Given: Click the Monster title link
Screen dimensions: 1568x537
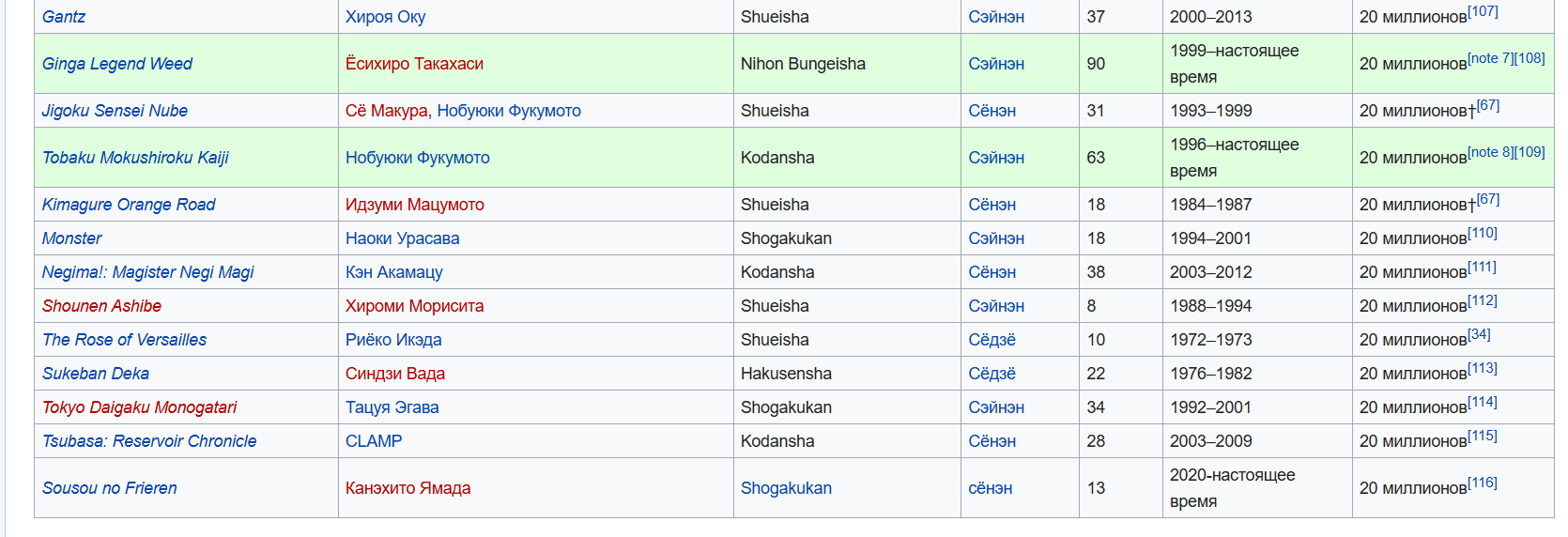Looking at the screenshot, I should click(72, 238).
